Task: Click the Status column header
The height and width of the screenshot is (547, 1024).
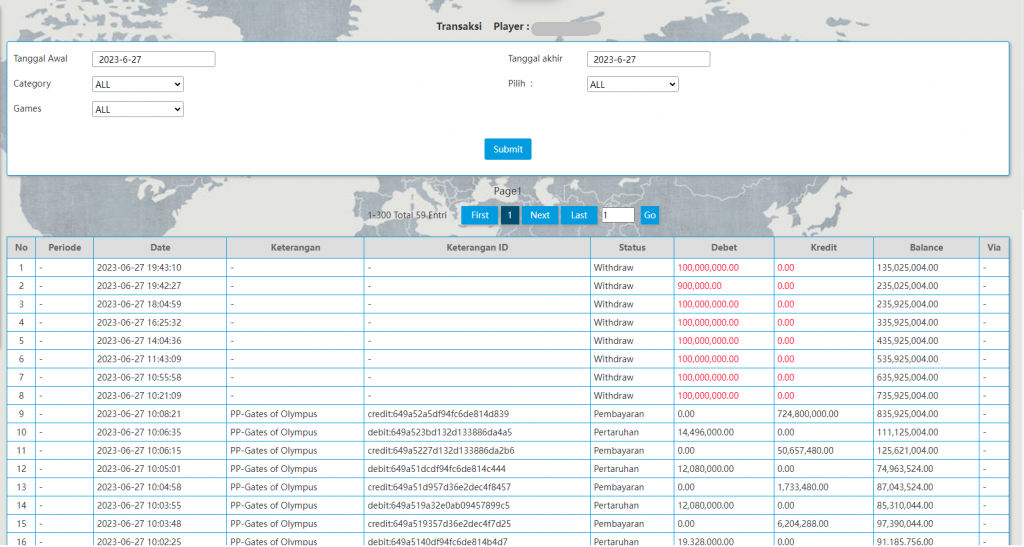Action: (x=631, y=248)
